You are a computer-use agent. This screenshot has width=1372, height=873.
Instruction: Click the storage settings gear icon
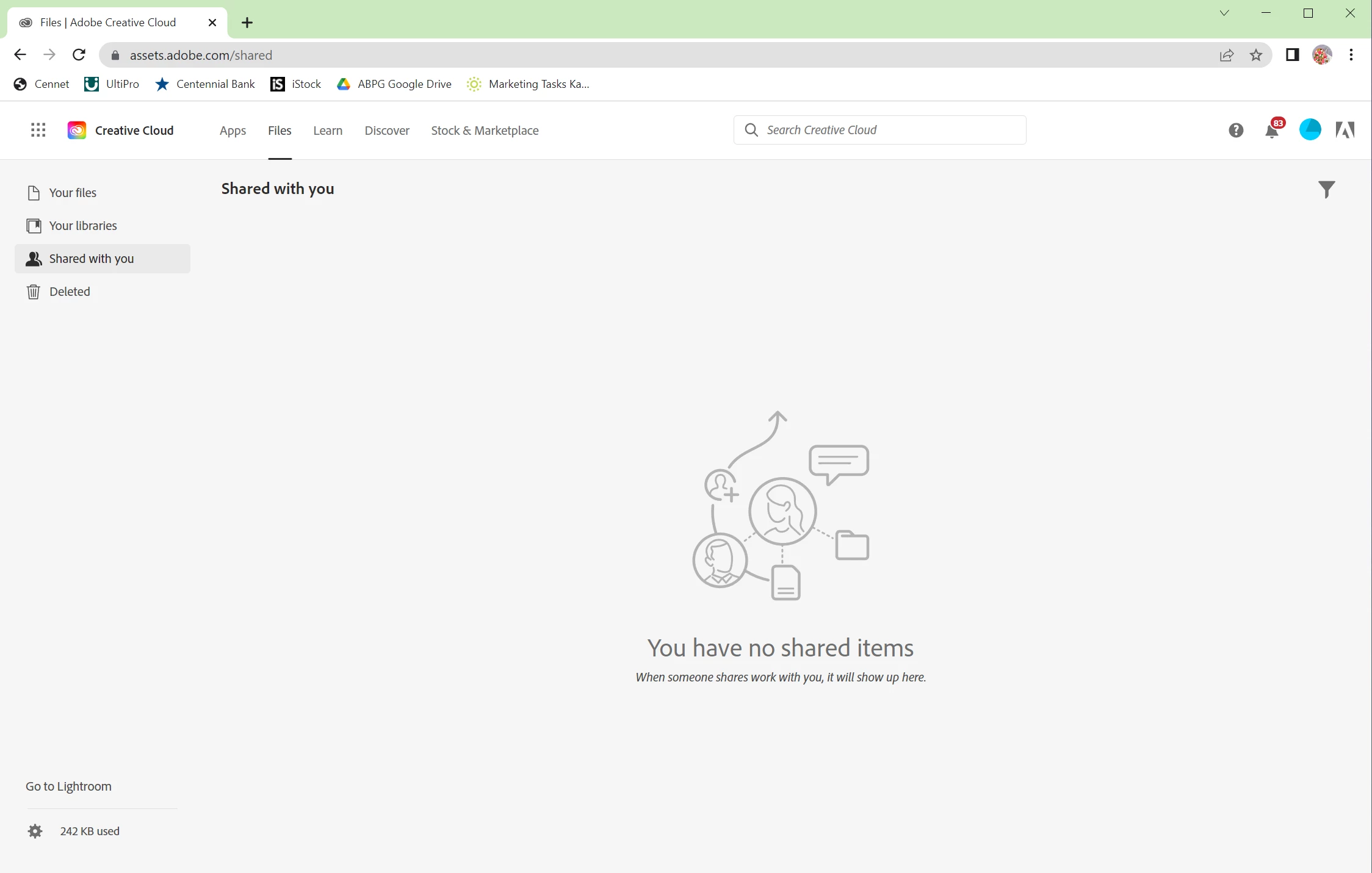[35, 831]
